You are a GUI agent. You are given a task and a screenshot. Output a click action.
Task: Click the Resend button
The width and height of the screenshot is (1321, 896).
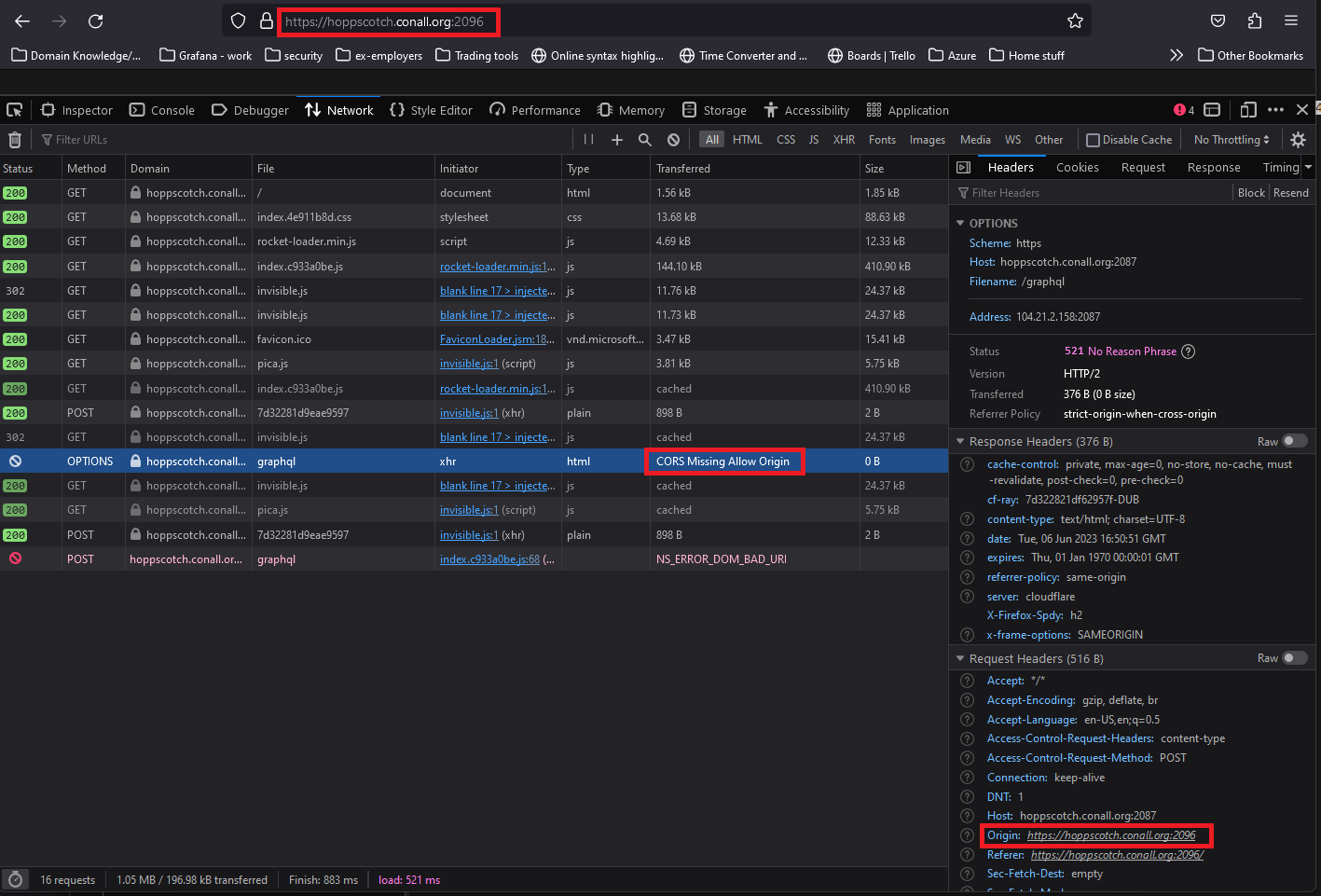tap(1291, 193)
